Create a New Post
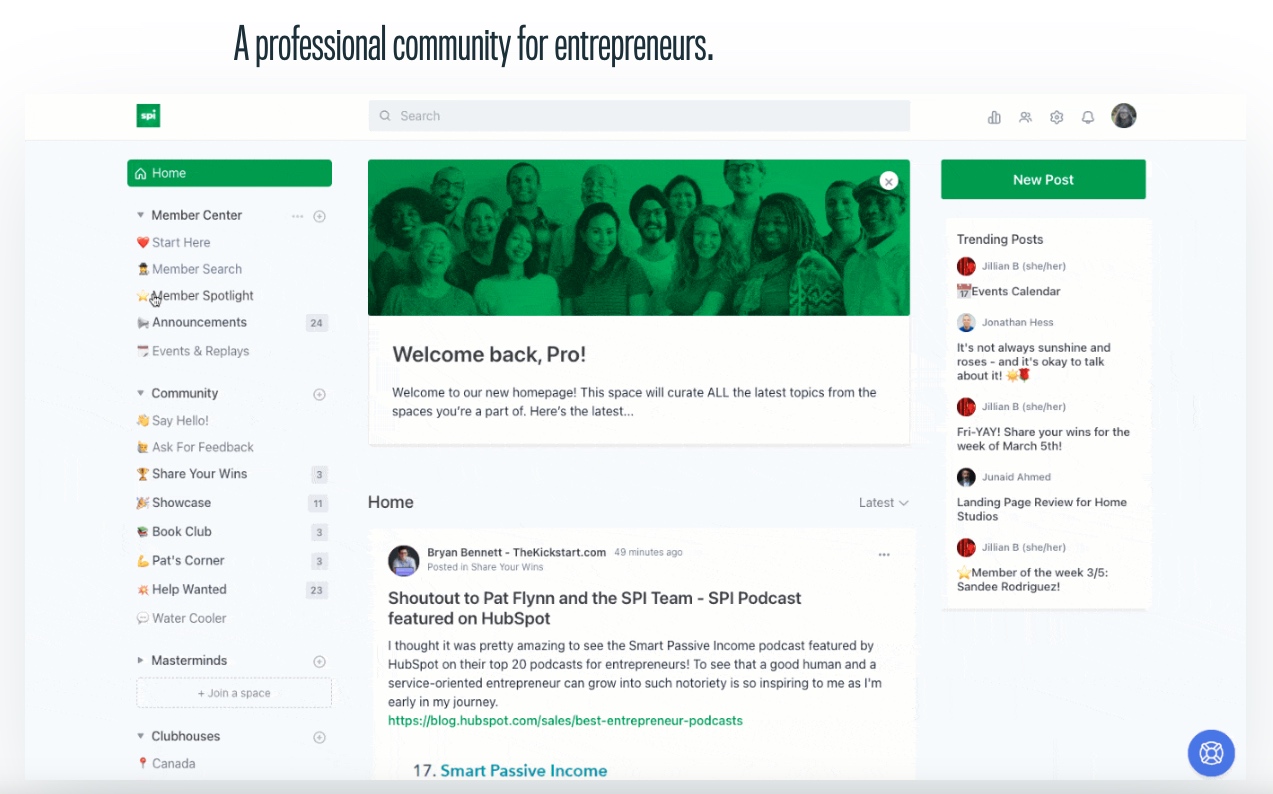The height and width of the screenshot is (794, 1273). click(x=1043, y=179)
